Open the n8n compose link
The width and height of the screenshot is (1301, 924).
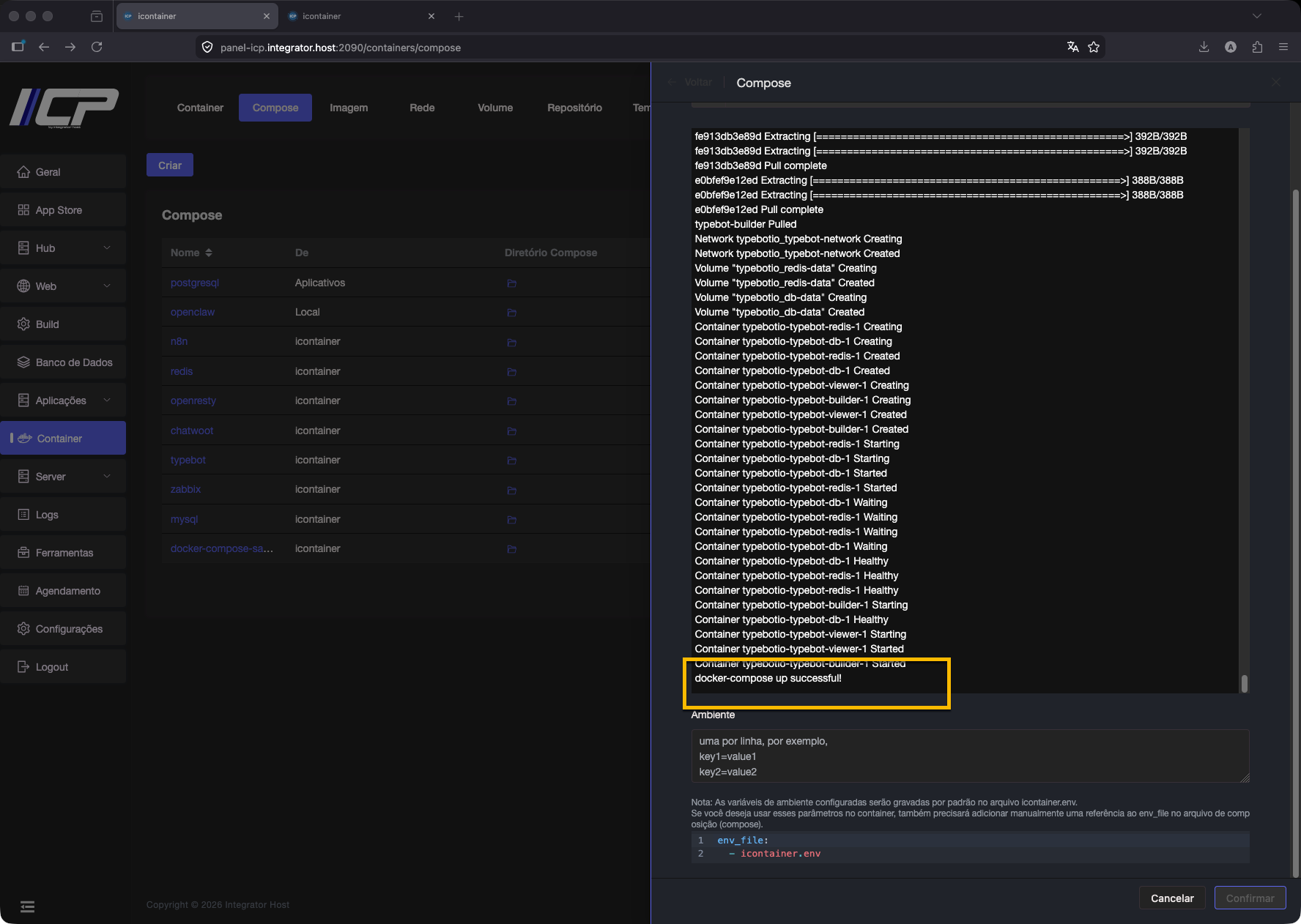[179, 342]
